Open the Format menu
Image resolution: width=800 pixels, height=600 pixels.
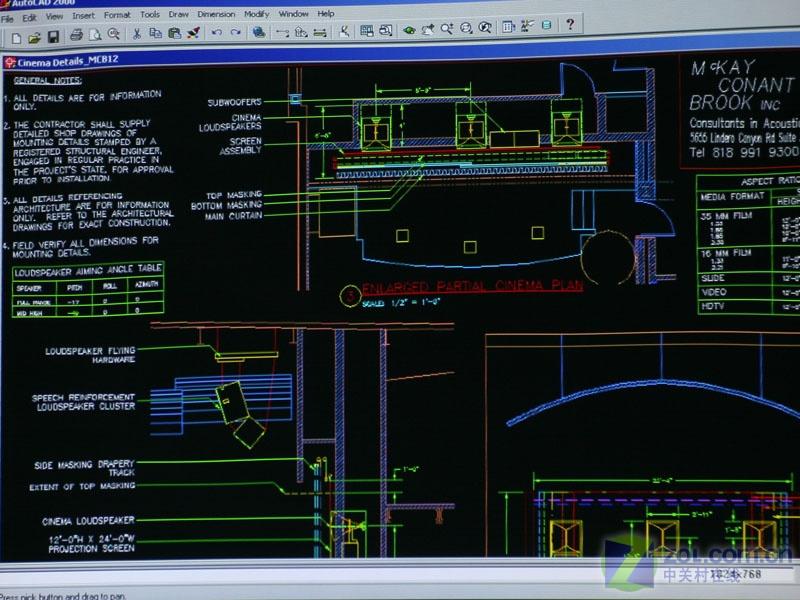[x=117, y=15]
